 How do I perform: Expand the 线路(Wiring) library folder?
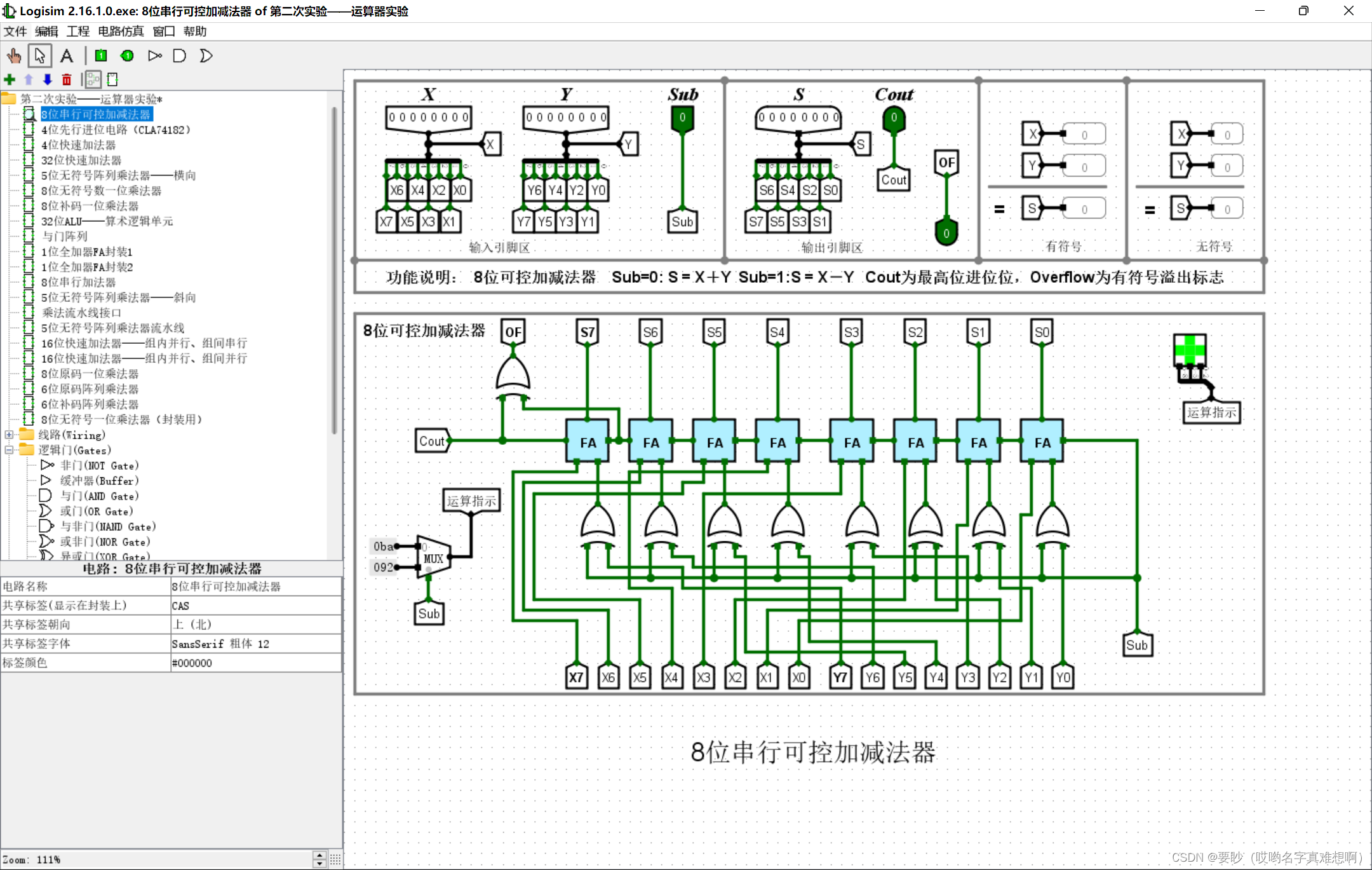click(9, 435)
